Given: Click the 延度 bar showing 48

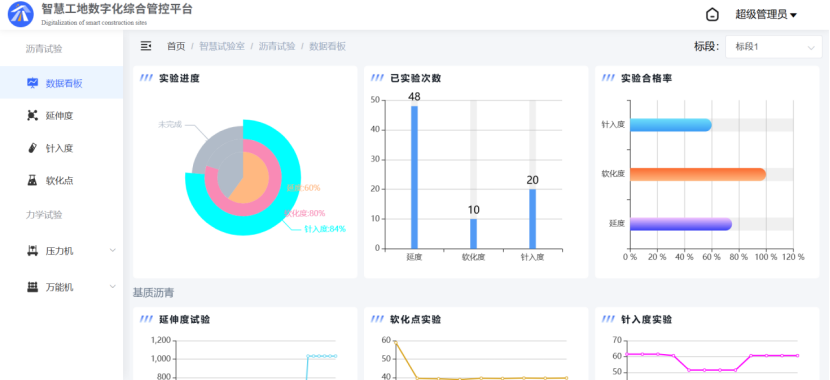Looking at the screenshot, I should [414, 177].
